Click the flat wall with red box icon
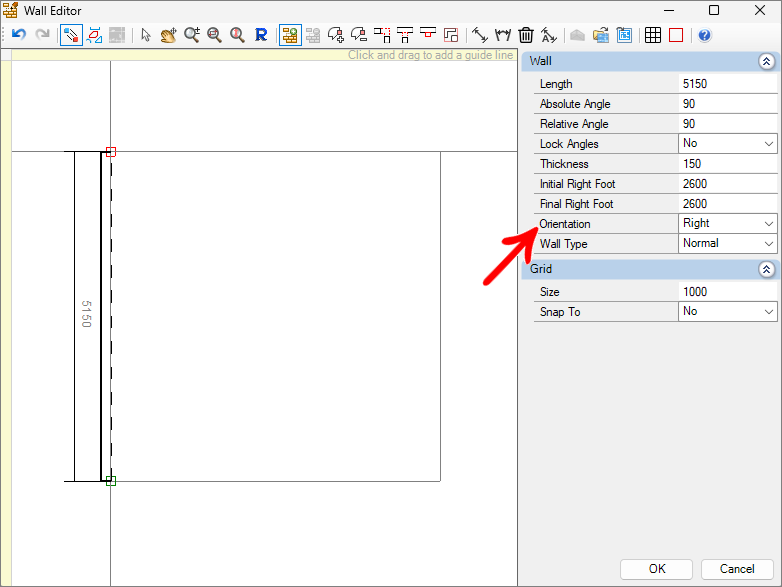This screenshot has width=782, height=587. (x=428, y=33)
